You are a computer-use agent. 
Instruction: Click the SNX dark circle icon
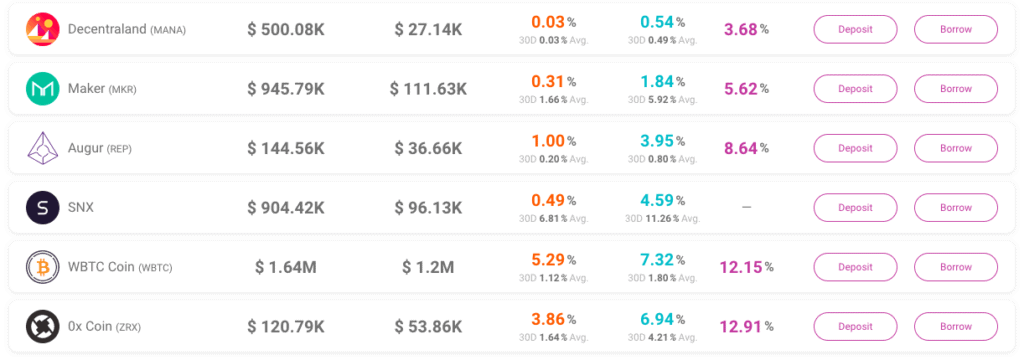(x=42, y=208)
